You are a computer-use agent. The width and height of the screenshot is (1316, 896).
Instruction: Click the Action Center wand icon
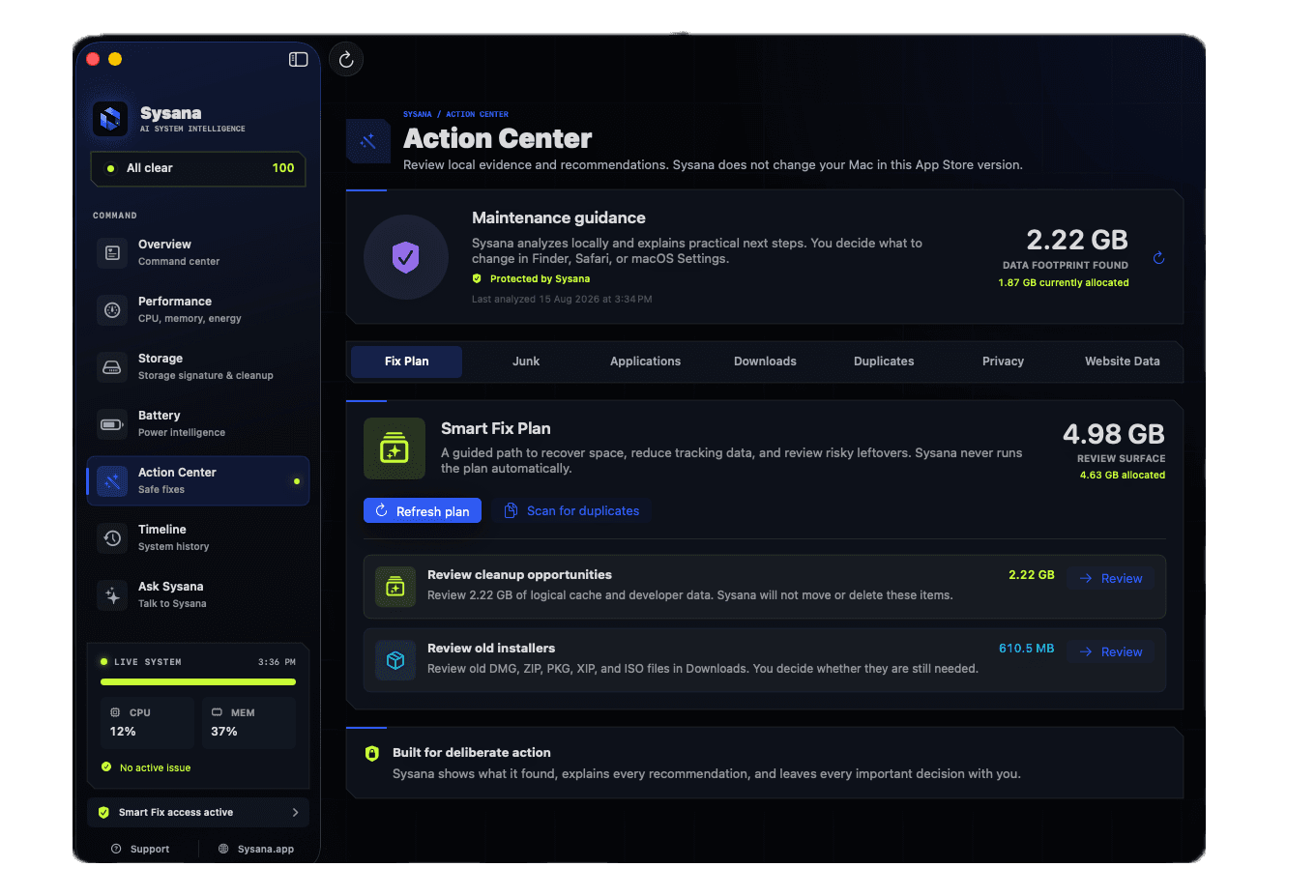click(112, 481)
